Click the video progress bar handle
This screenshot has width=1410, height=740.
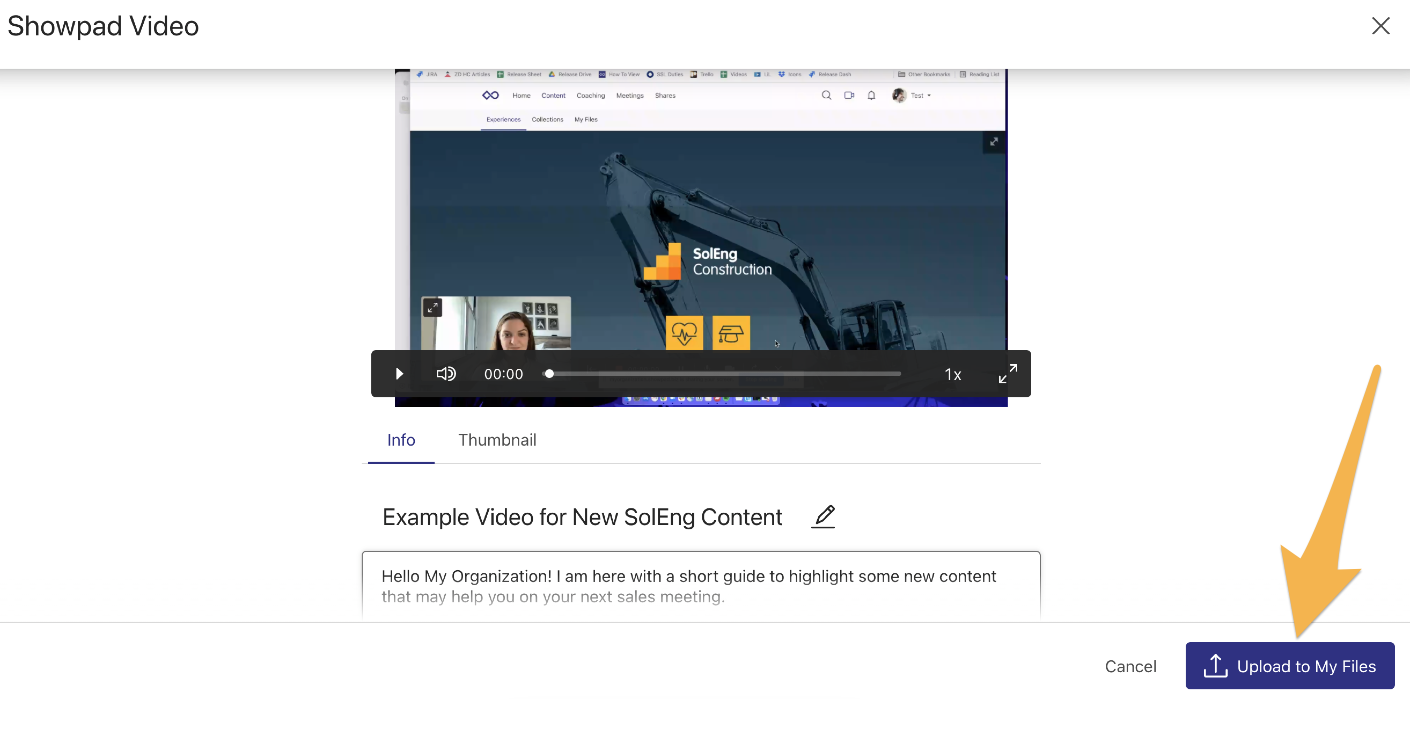click(x=549, y=373)
